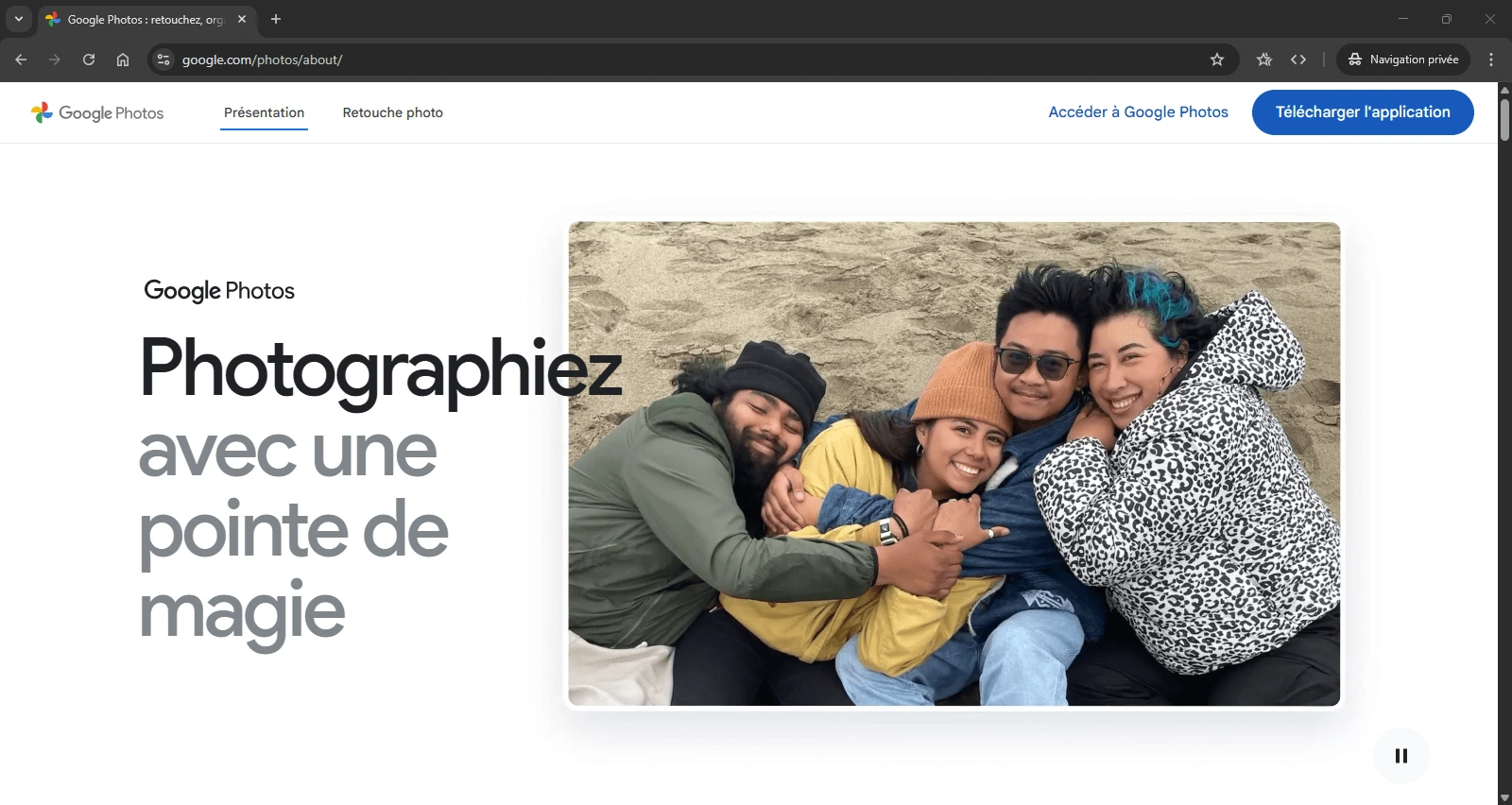The height and width of the screenshot is (805, 1512).
Task: Open bookmarks list star icon in toolbar
Action: 1264,60
